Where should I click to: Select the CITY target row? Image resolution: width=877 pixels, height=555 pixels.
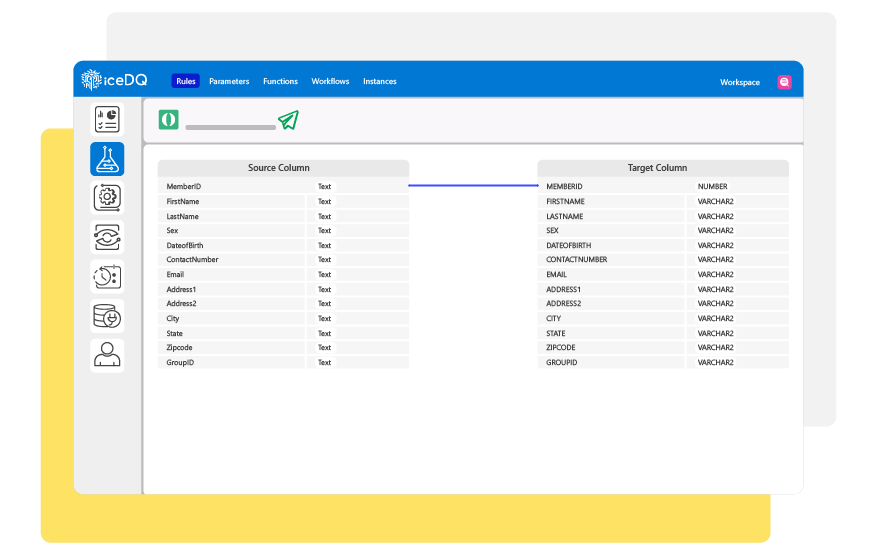[x=663, y=318]
